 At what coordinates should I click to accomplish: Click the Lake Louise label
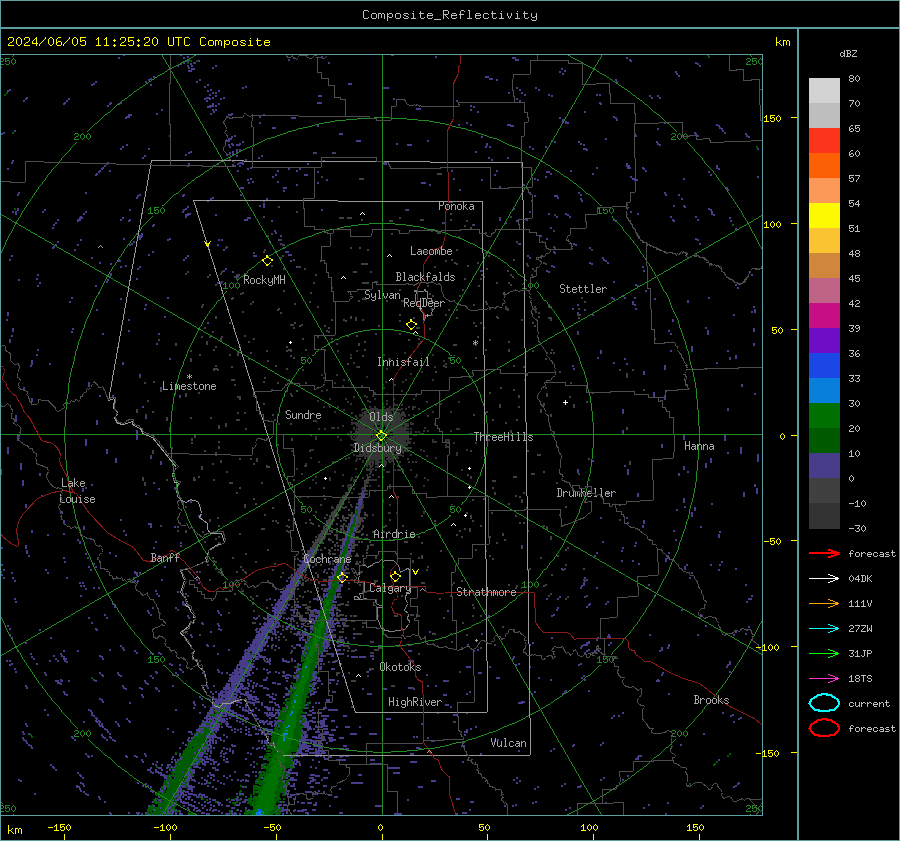(77, 491)
